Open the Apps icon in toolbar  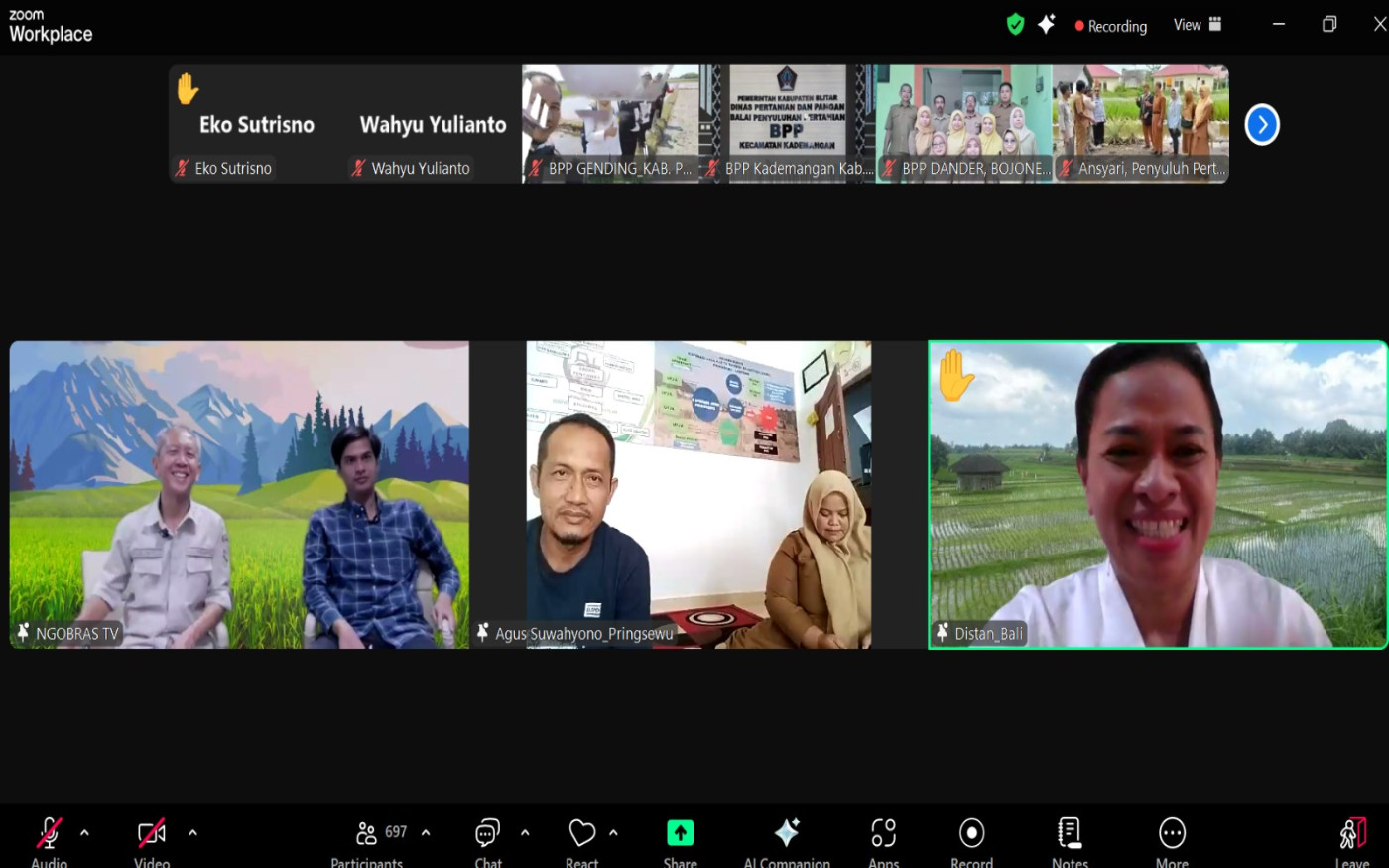coord(883,833)
